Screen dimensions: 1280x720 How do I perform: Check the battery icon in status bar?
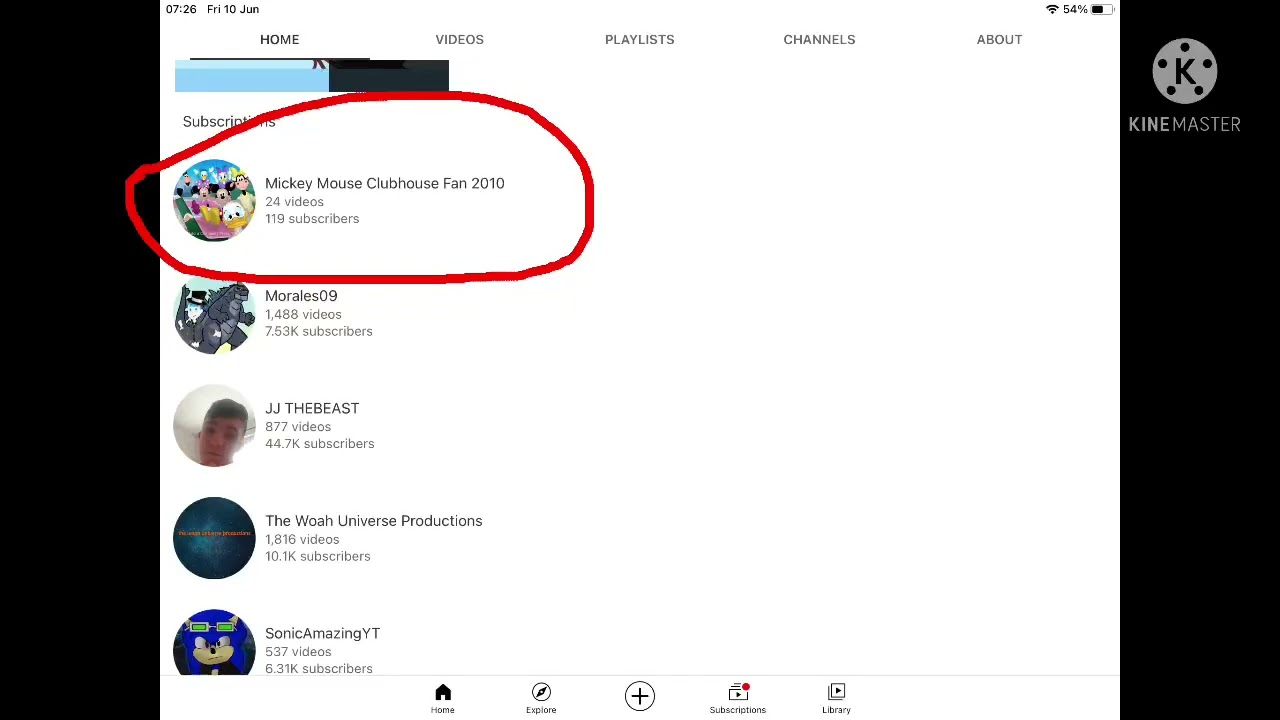click(x=1100, y=9)
